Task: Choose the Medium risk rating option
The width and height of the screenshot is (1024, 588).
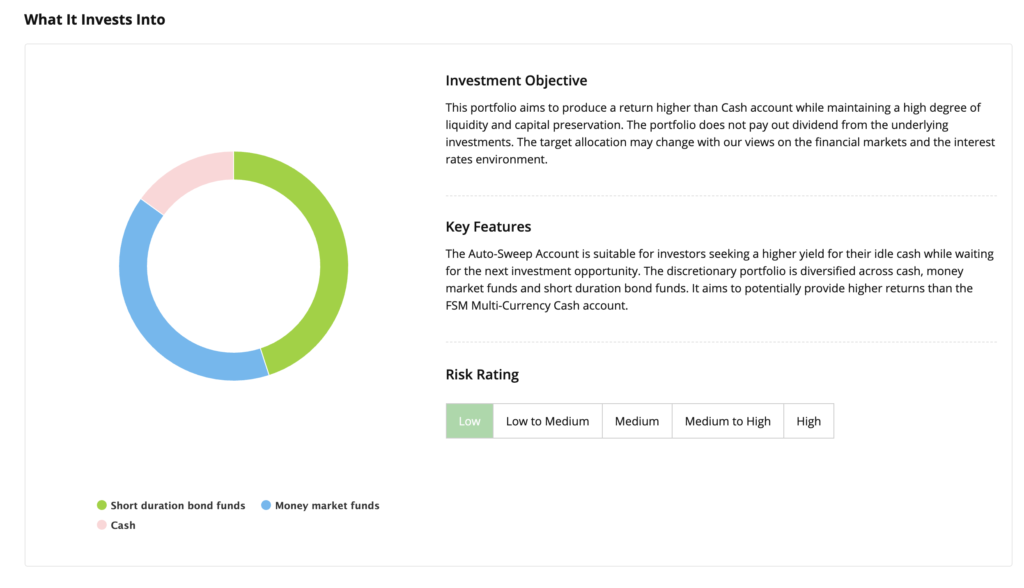Action: [x=637, y=421]
